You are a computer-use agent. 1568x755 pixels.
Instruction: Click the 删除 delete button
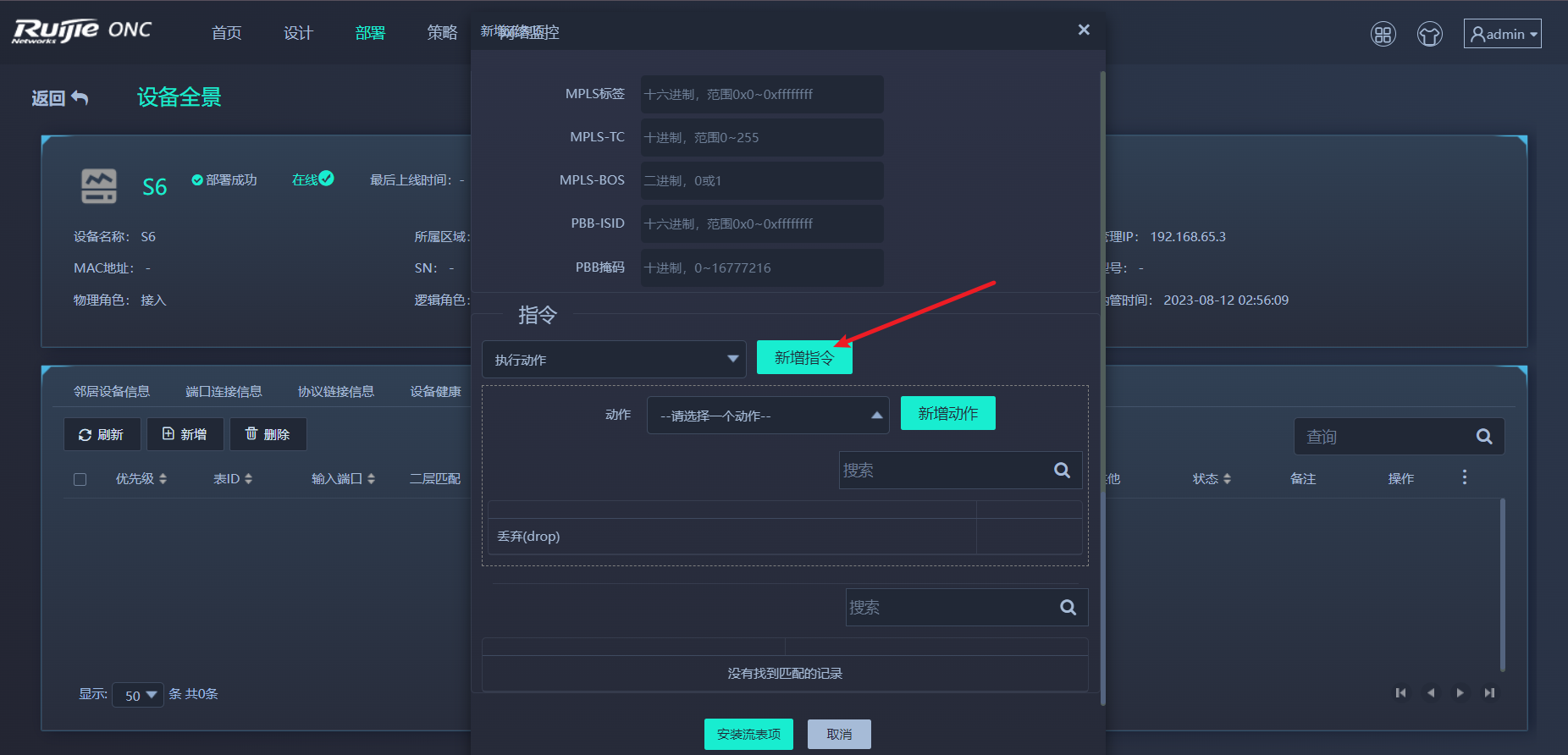268,434
